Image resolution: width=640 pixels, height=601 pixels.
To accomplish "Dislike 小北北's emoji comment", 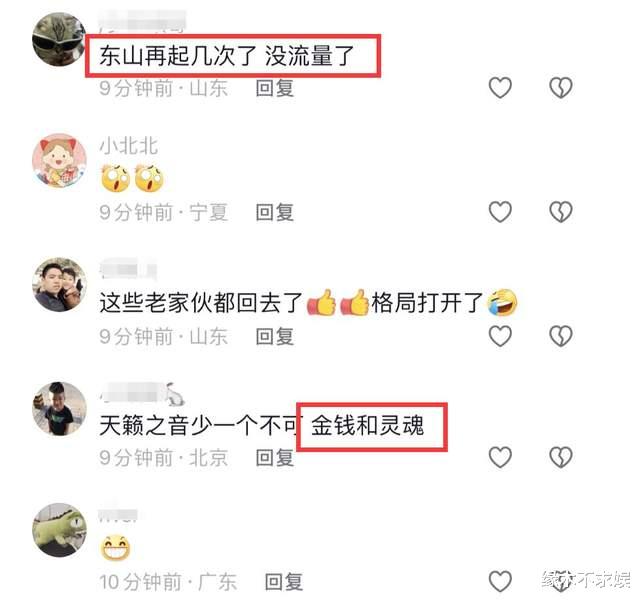I will point(561,211).
